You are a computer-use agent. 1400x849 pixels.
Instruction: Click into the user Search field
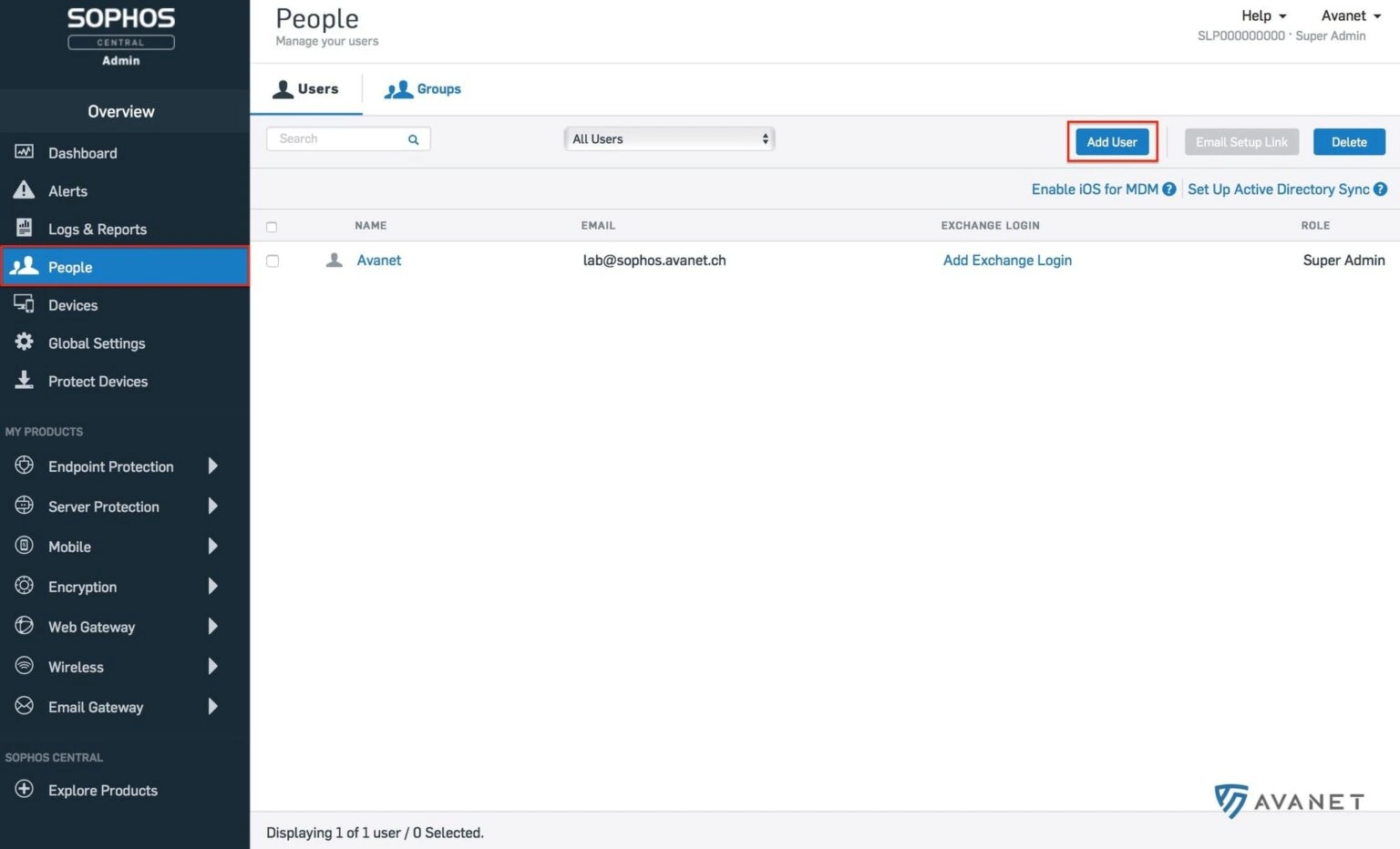339,139
